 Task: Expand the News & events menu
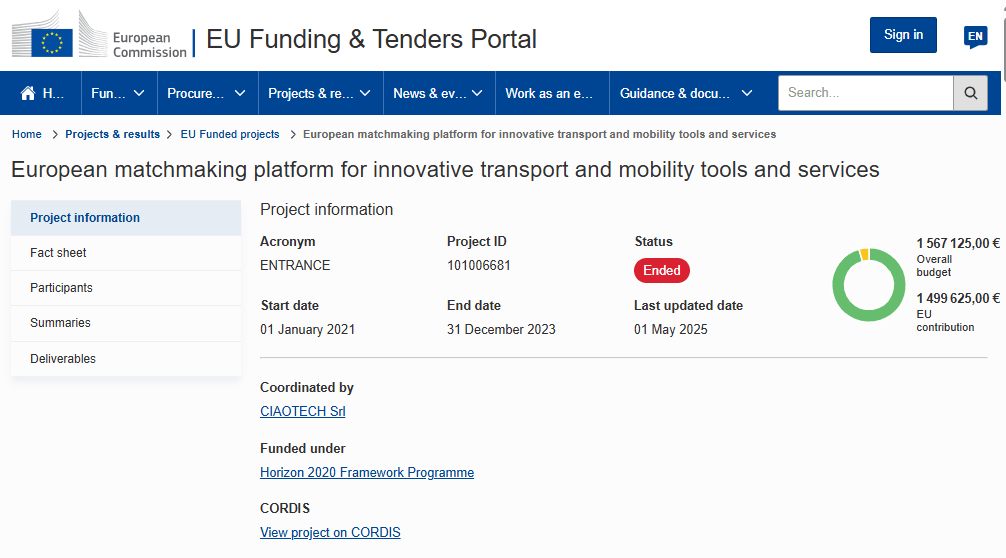click(437, 93)
